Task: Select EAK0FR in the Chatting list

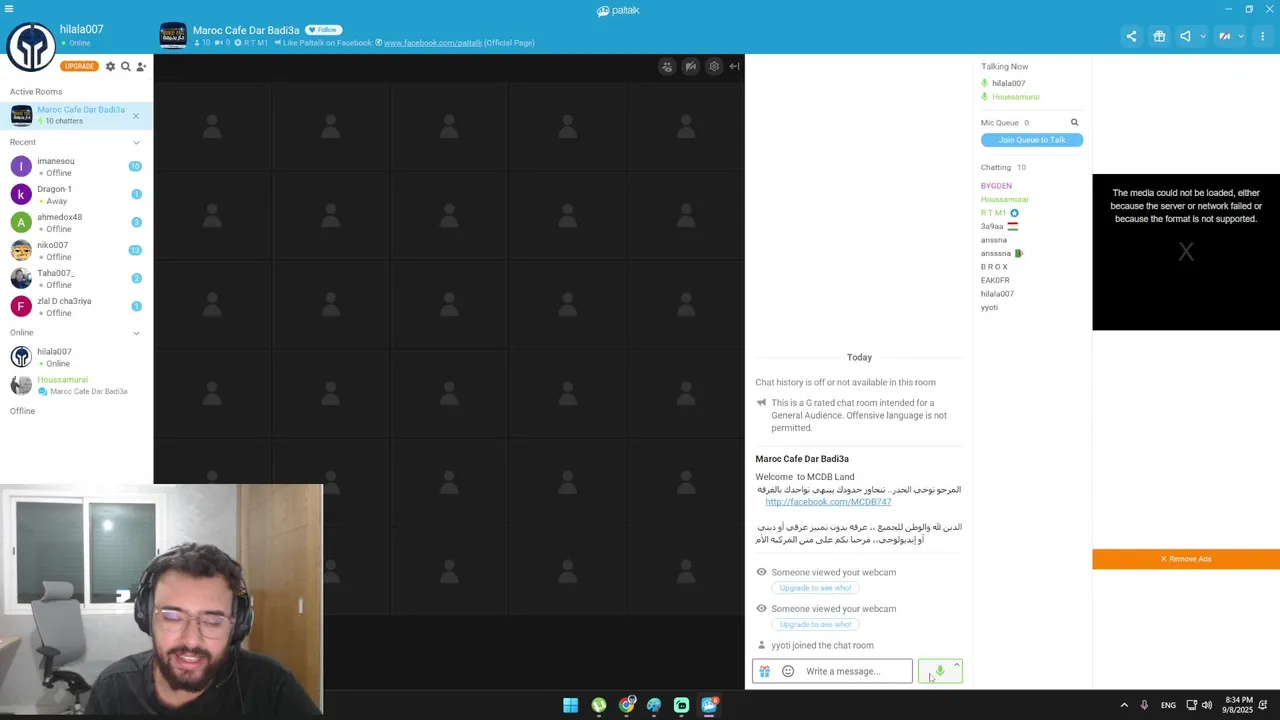Action: coord(995,280)
